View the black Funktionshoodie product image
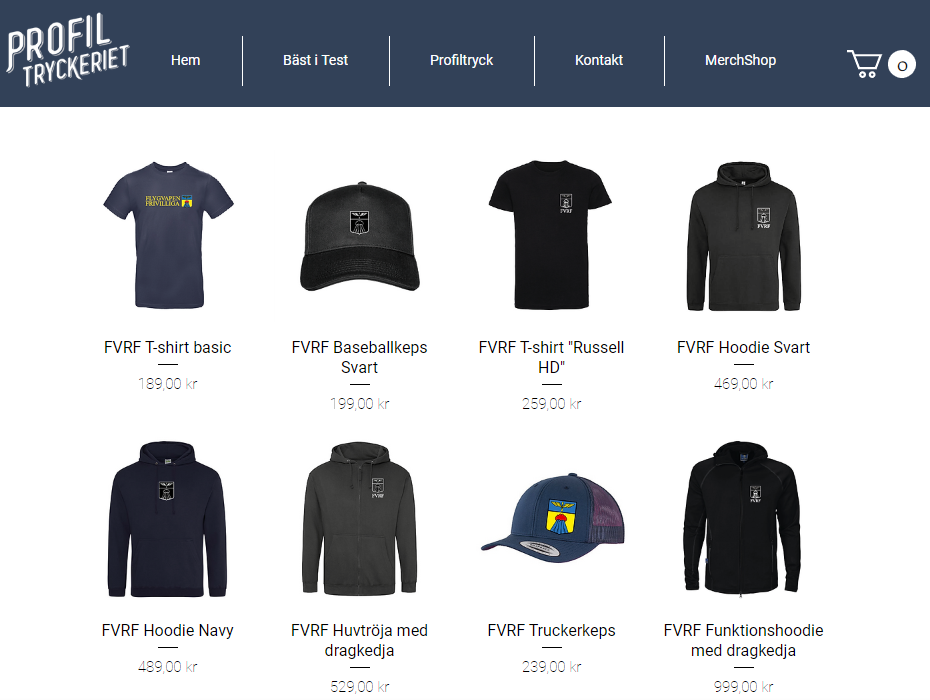Viewport: 930px width, 700px height. (743, 517)
